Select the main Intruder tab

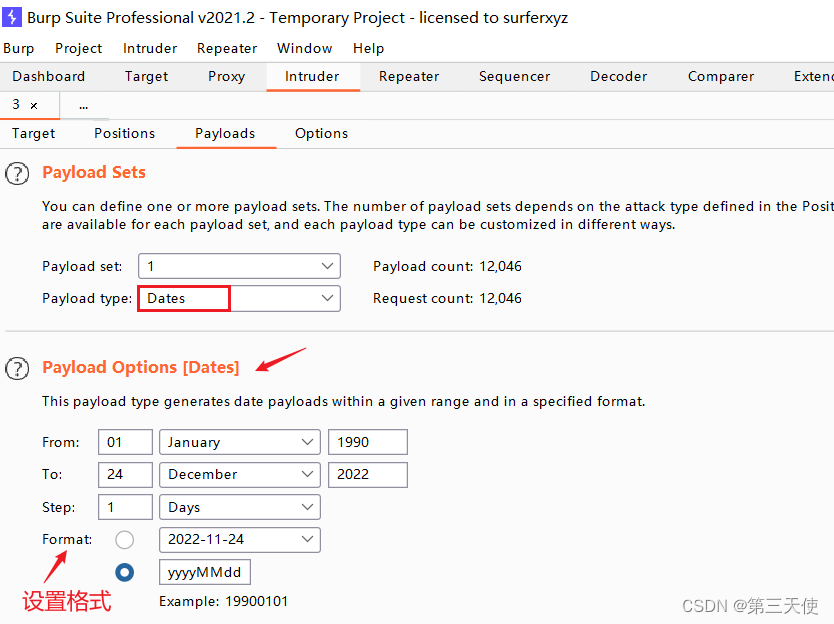(312, 77)
